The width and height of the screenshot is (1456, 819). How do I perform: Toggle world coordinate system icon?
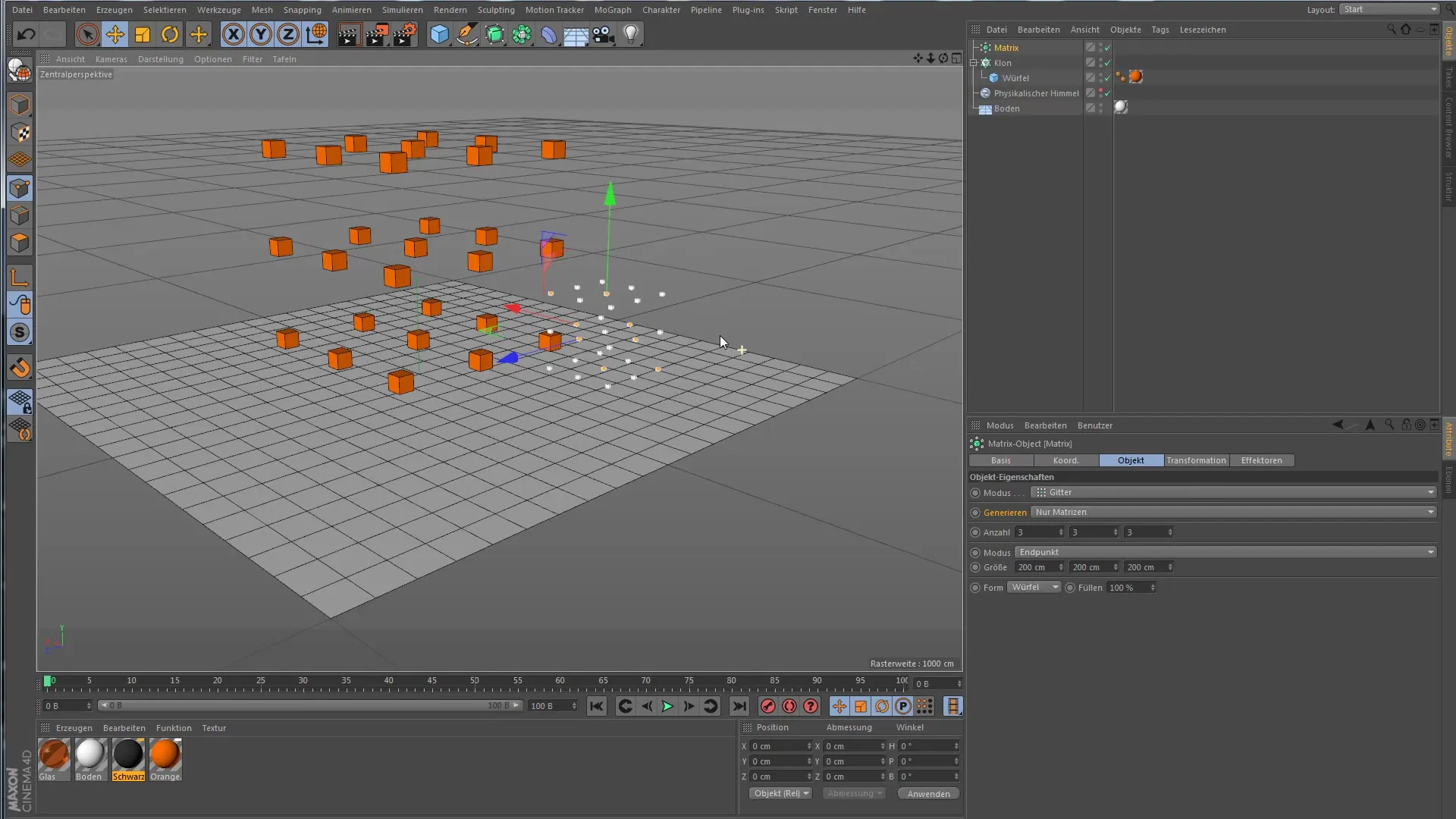pos(316,34)
